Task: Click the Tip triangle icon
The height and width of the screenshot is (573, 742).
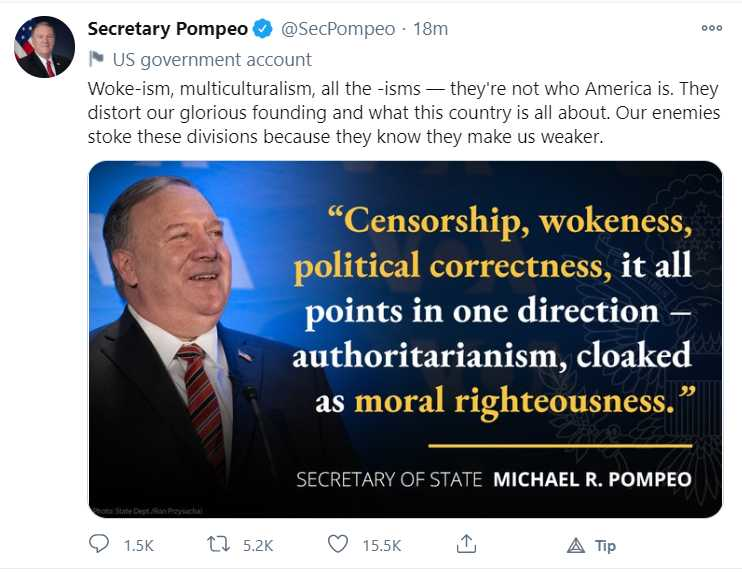Action: tap(575, 545)
